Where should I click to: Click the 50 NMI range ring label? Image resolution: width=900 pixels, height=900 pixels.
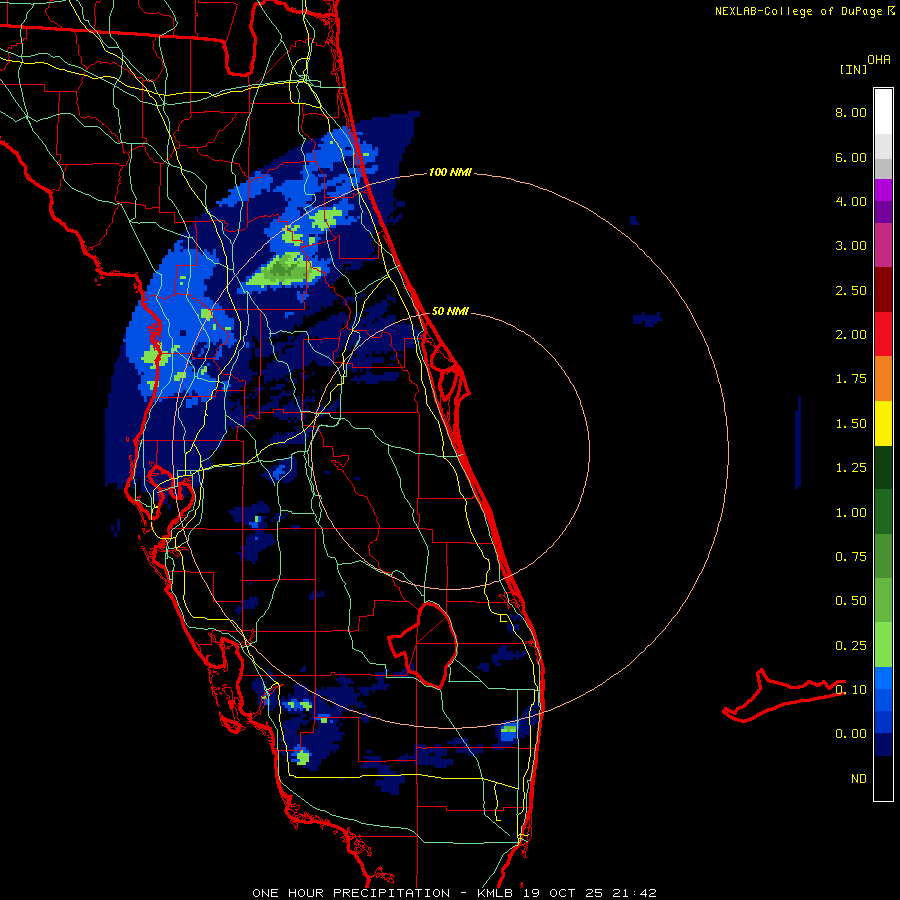point(450,311)
